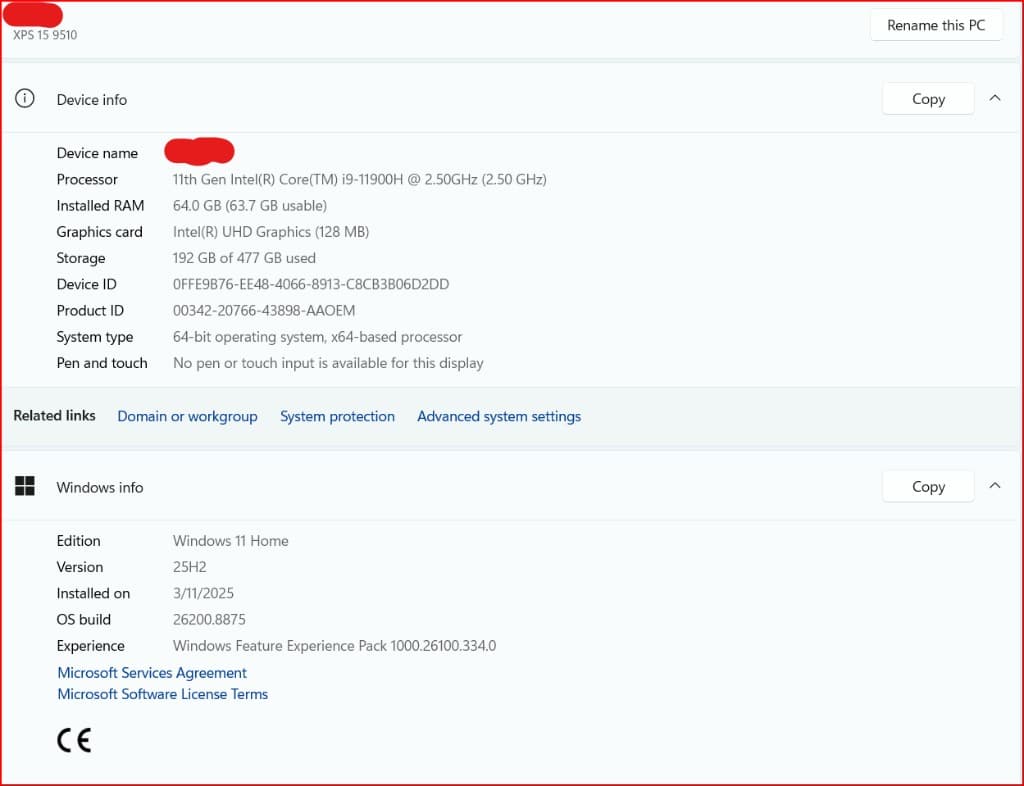Click the Related links label
1024x786 pixels.
tap(54, 415)
